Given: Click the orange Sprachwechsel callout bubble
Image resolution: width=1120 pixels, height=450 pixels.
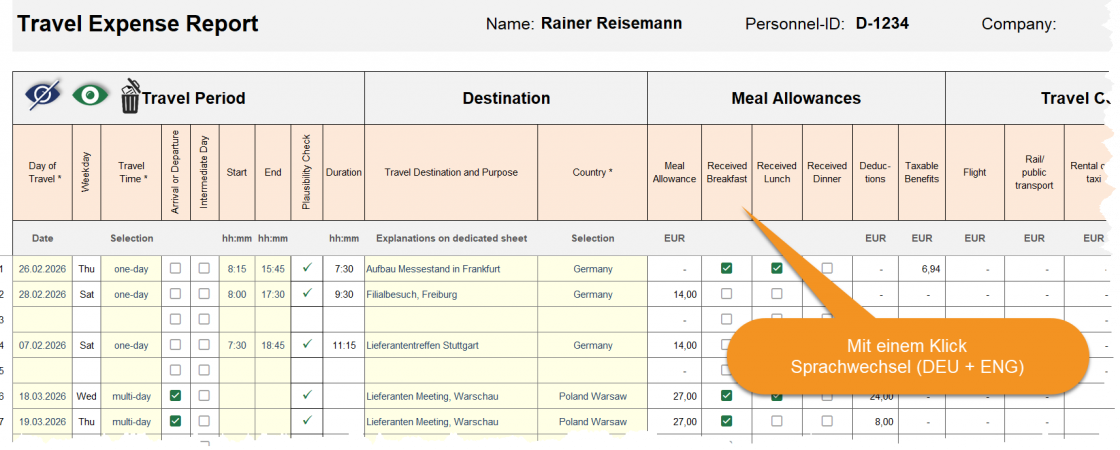Looking at the screenshot, I should click(x=905, y=357).
